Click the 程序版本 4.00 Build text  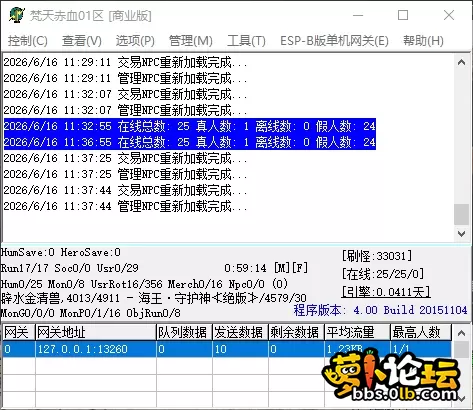pos(380,310)
